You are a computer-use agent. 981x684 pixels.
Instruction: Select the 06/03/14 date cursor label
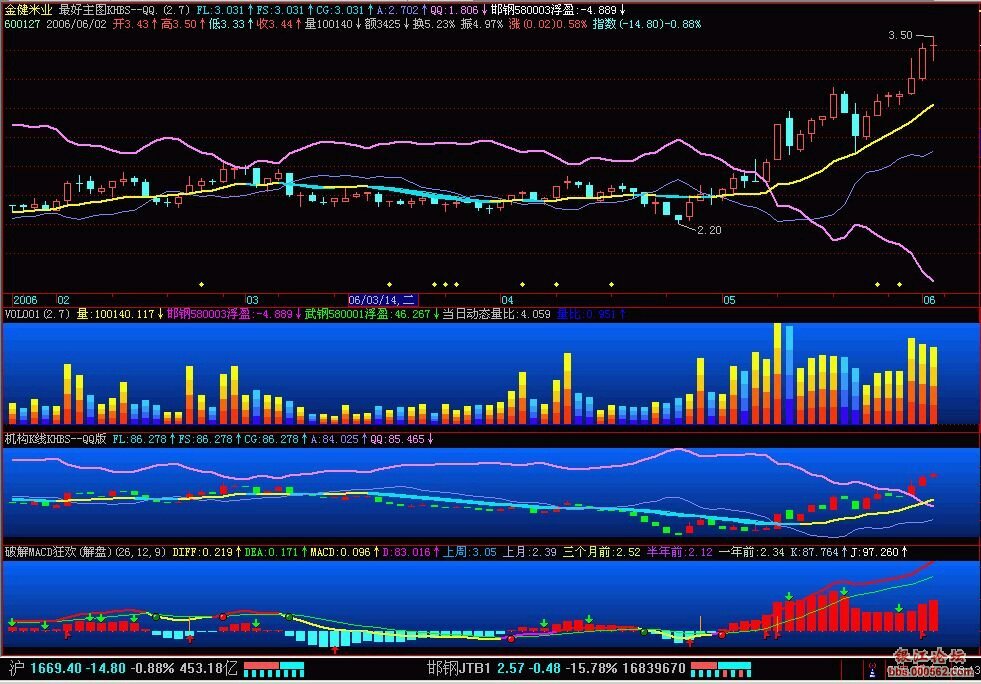coord(381,300)
